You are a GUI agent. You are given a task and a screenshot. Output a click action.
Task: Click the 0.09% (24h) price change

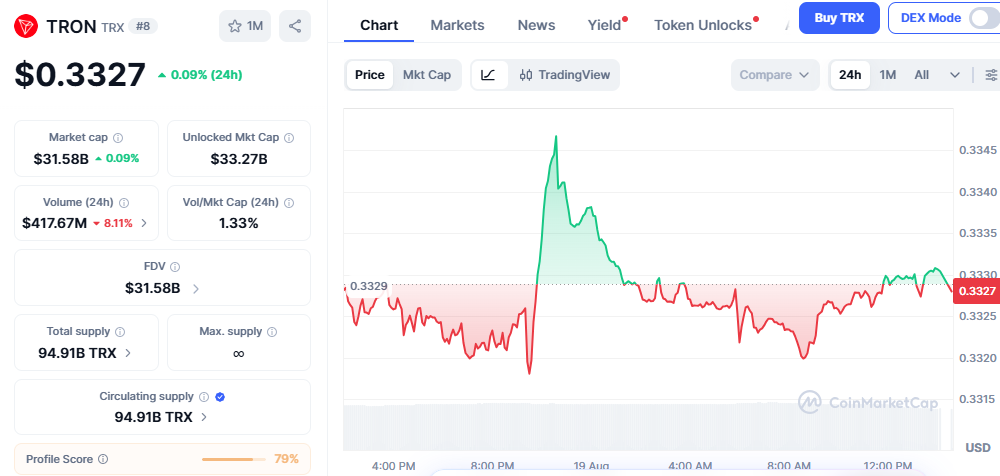click(200, 75)
